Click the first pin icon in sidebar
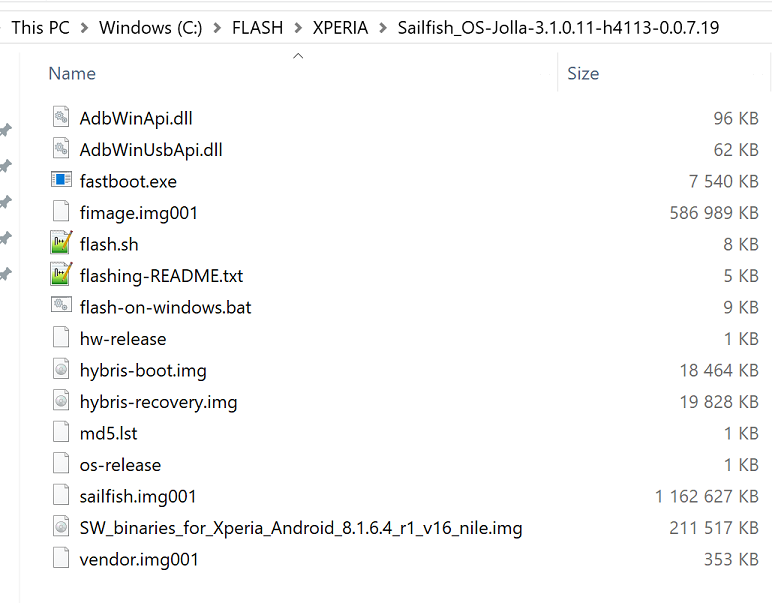 (x=5, y=130)
